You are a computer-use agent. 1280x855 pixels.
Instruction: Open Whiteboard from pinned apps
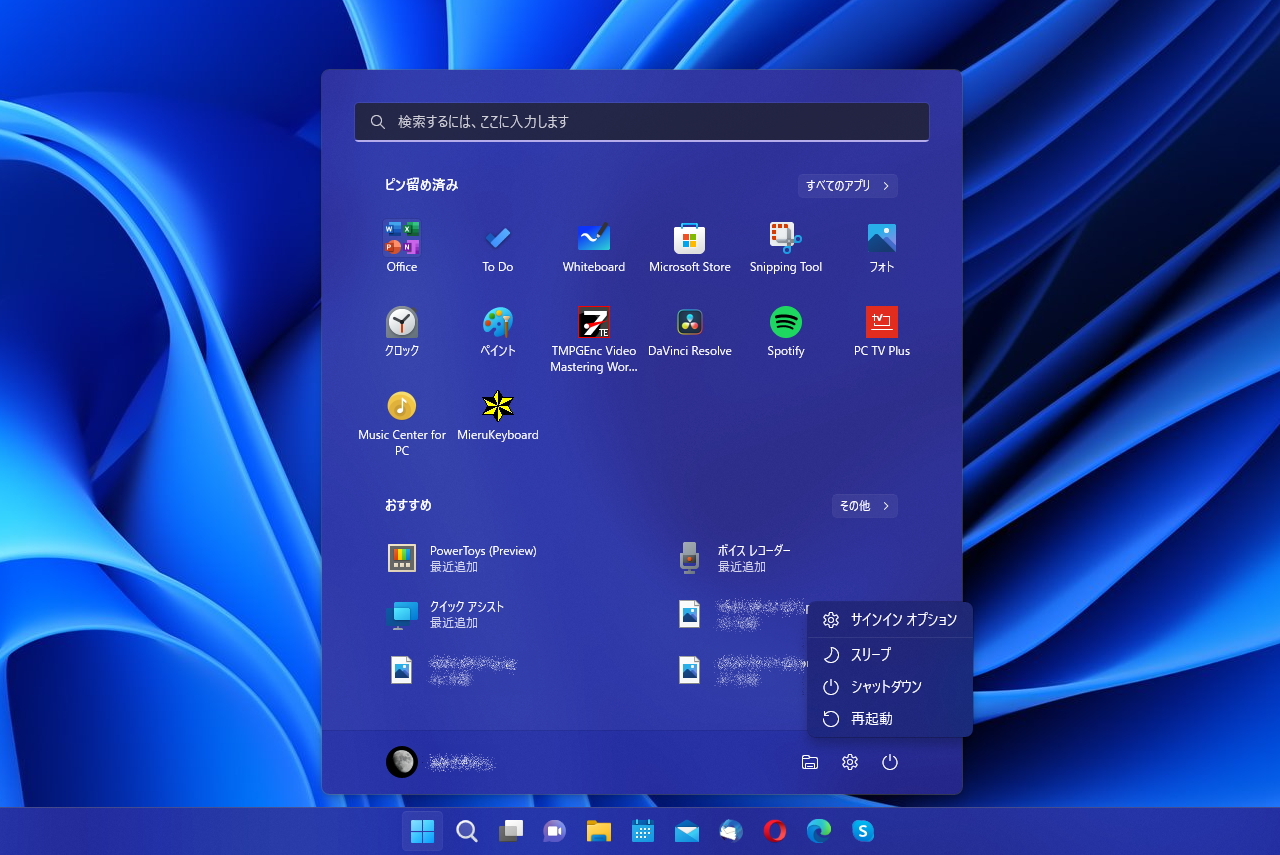[x=594, y=246]
